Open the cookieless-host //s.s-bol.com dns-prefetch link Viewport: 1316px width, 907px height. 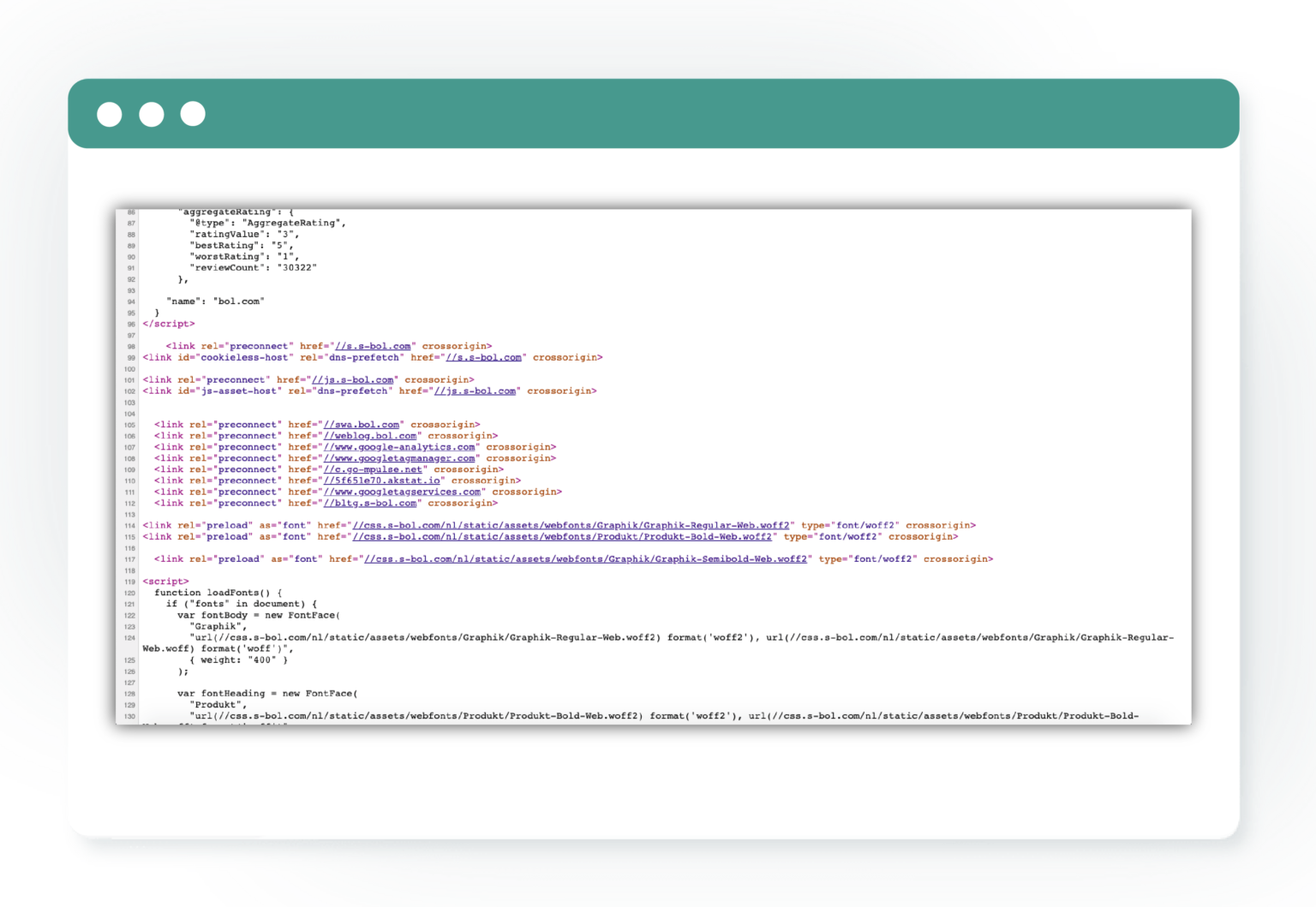coord(483,358)
